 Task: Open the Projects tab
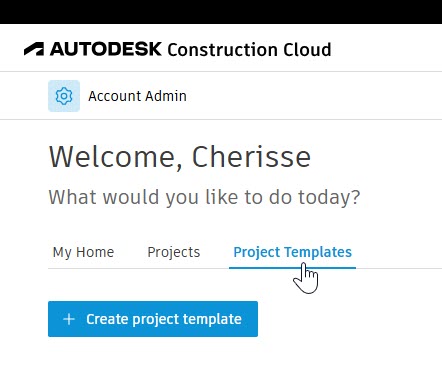(x=174, y=252)
